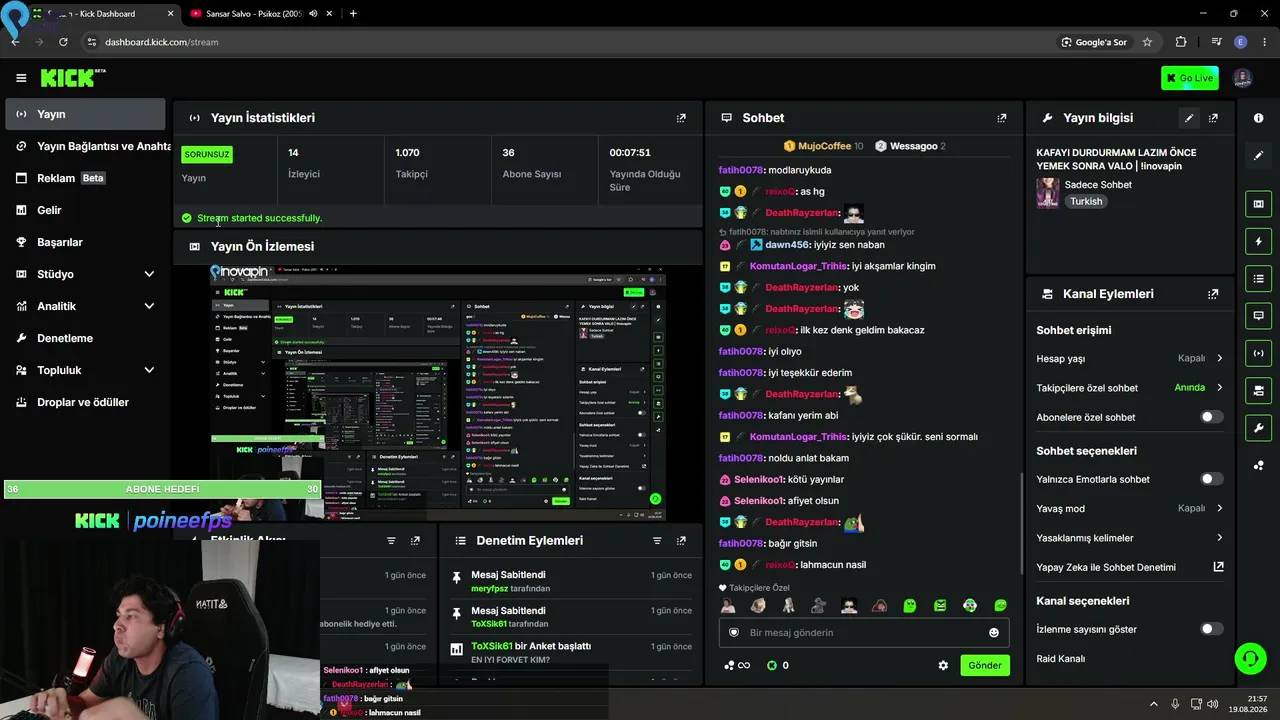
Task: Pop out the Yayın bilgisi panel
Action: 1213,118
